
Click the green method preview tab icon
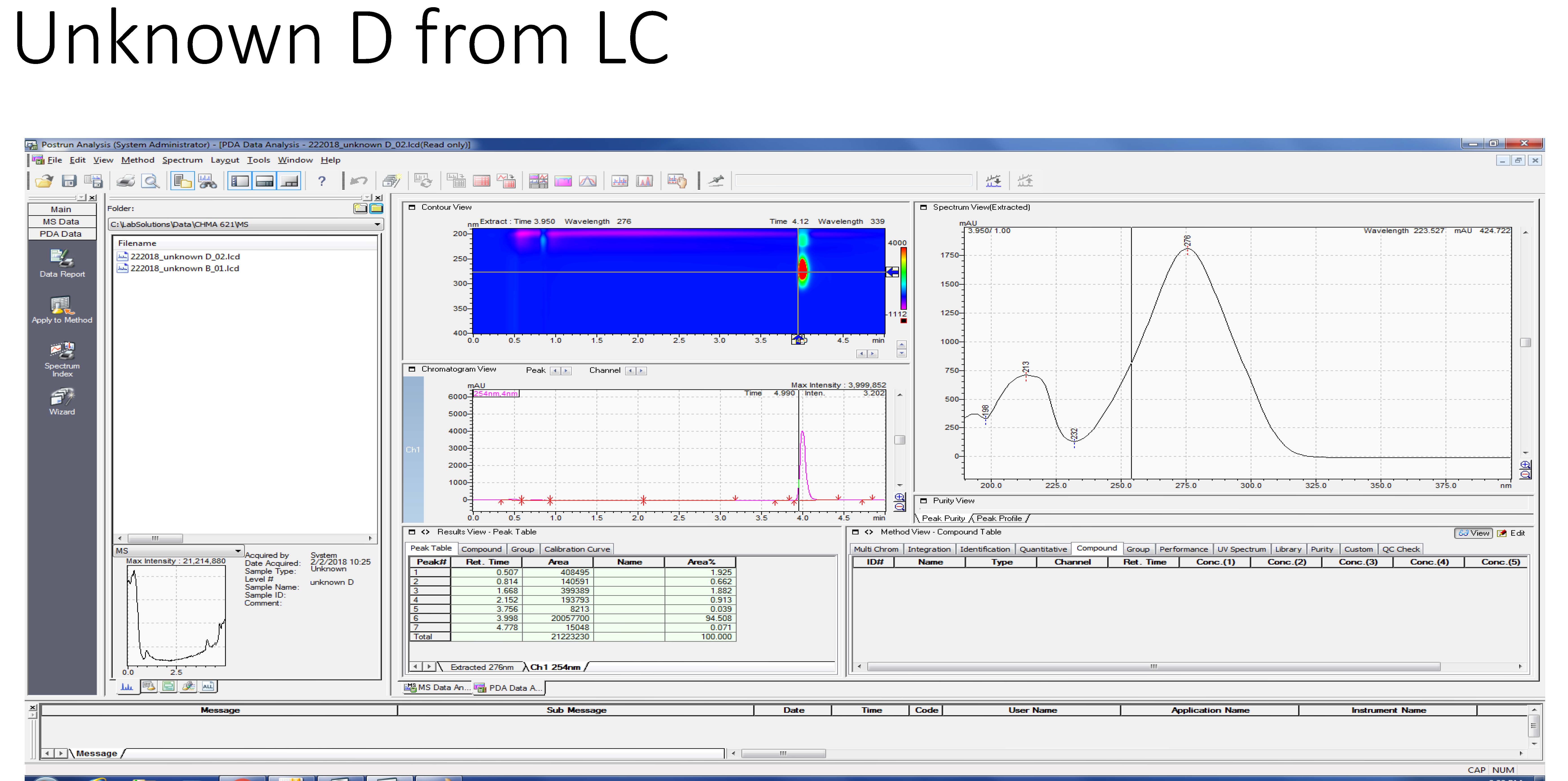(x=169, y=687)
